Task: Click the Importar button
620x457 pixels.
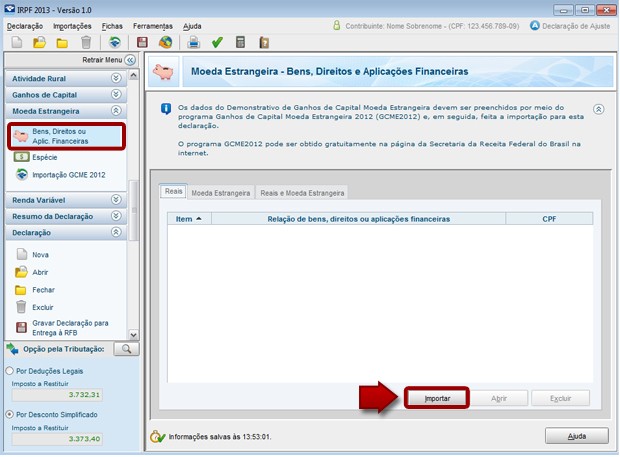Action: (437, 398)
